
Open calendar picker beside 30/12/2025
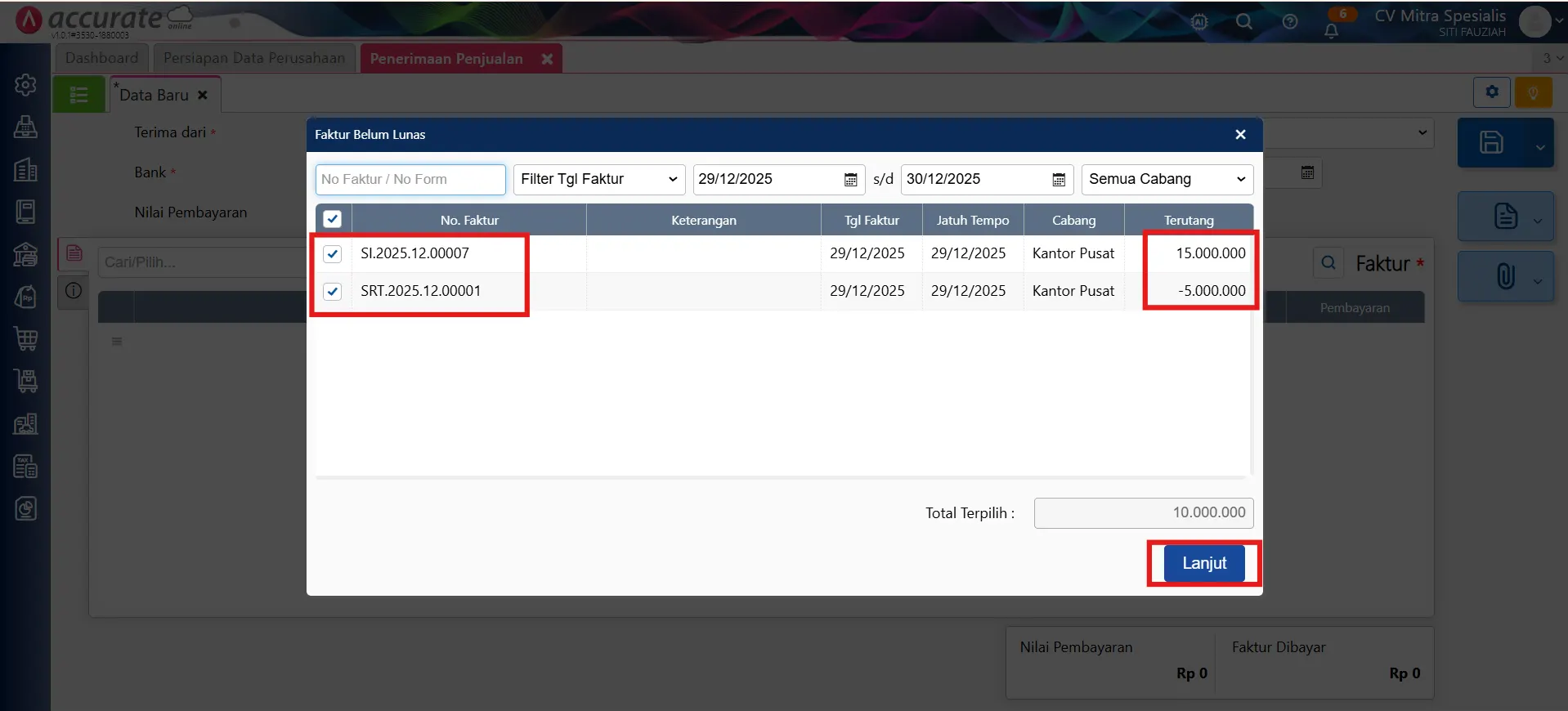1058,180
